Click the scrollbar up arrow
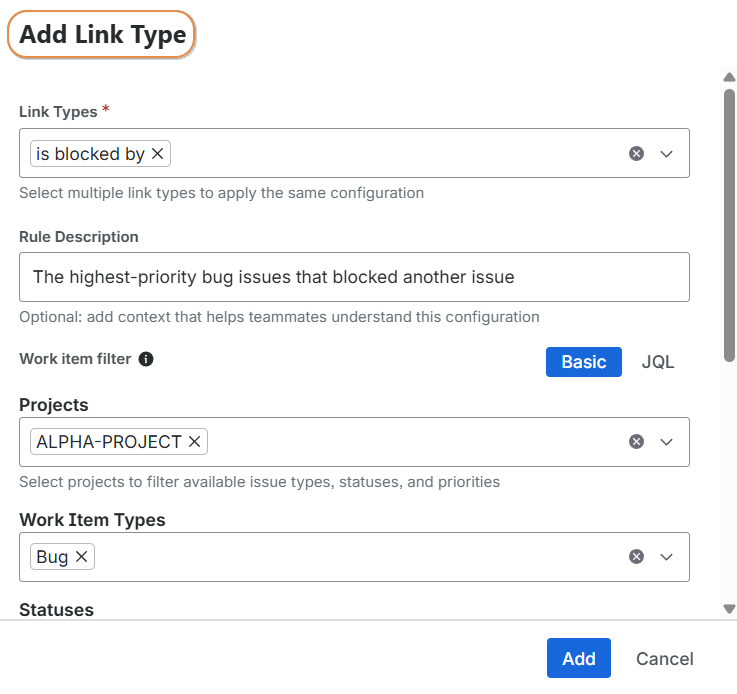Screen dimensions: 737x694 (x=729, y=77)
